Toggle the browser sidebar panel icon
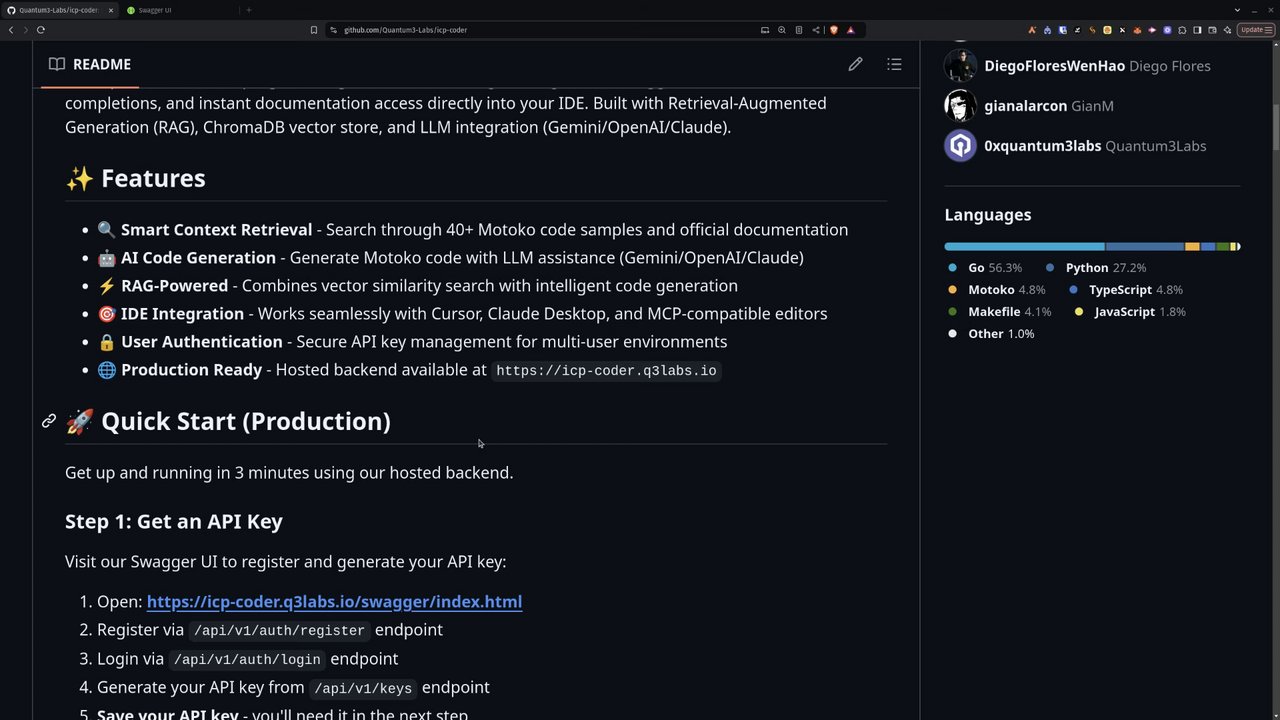 click(1197, 30)
